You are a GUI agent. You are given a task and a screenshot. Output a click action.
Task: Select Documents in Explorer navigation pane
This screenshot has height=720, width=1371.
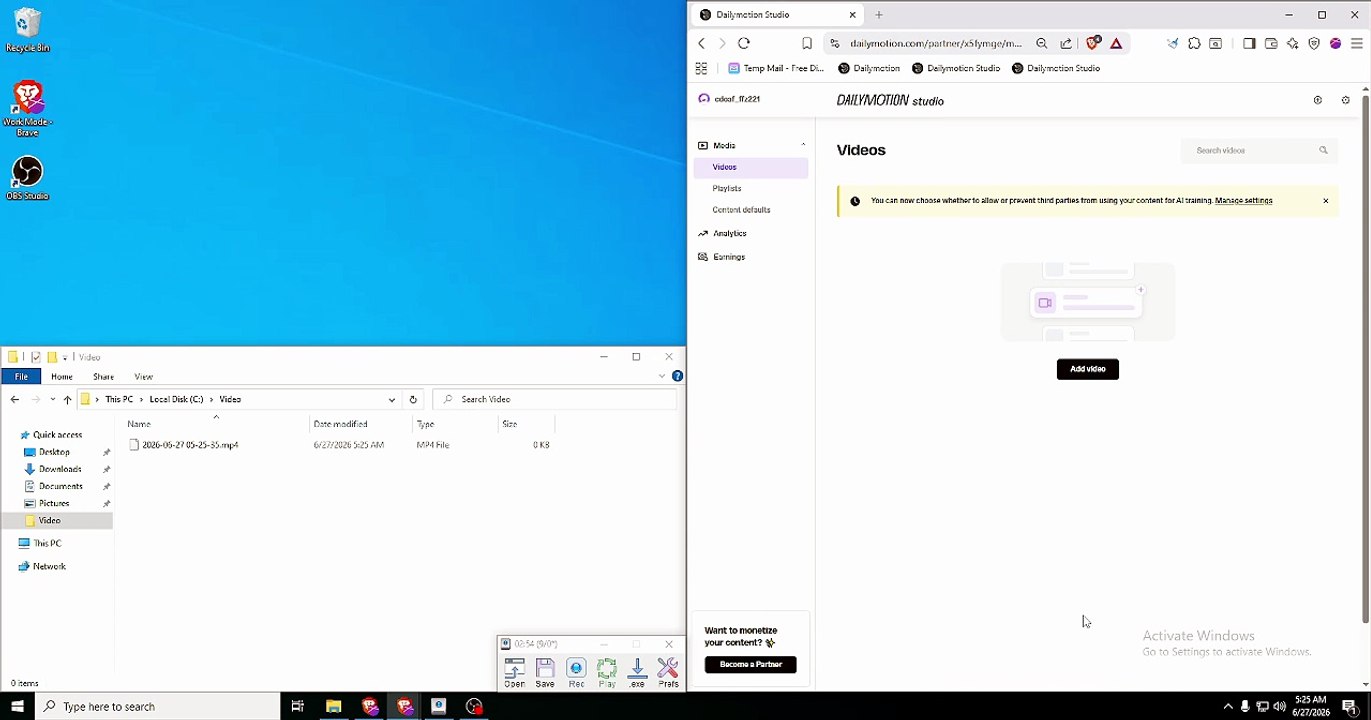(x=60, y=486)
